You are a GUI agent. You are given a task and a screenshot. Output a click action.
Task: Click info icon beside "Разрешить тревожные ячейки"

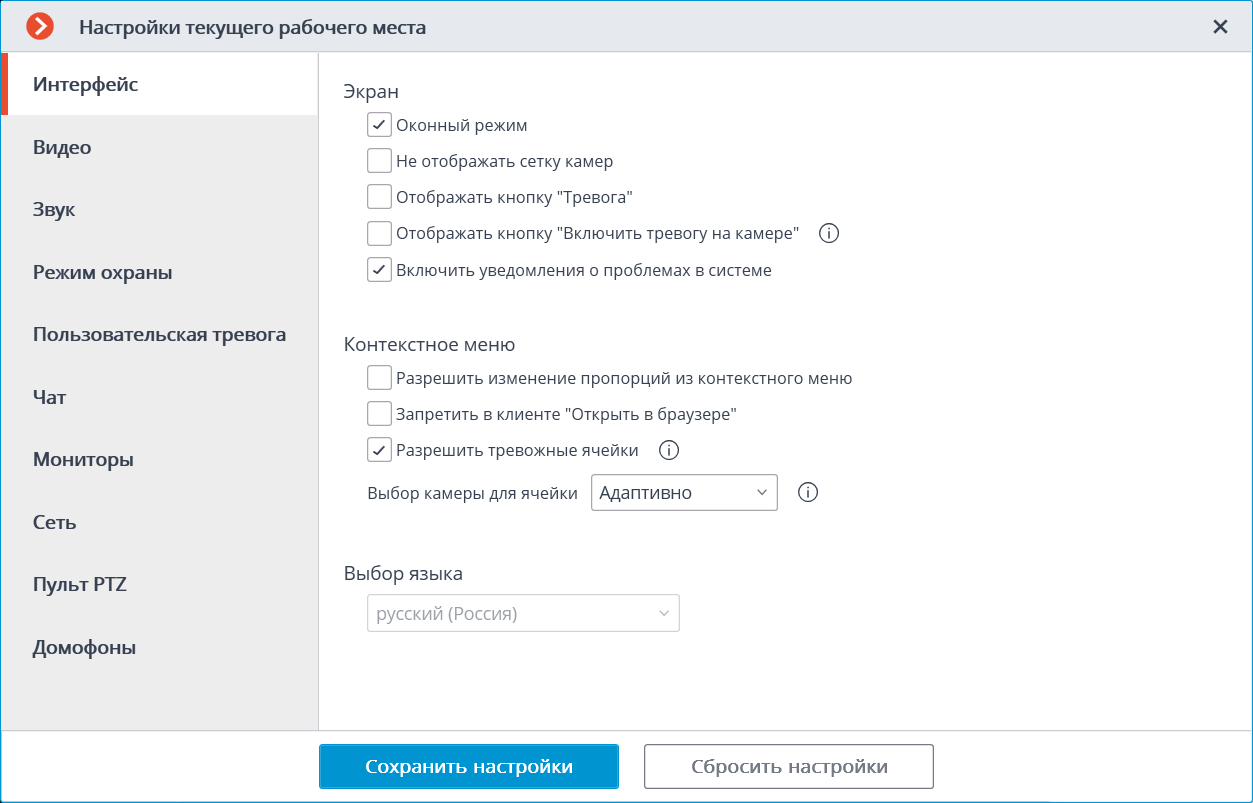click(x=669, y=450)
